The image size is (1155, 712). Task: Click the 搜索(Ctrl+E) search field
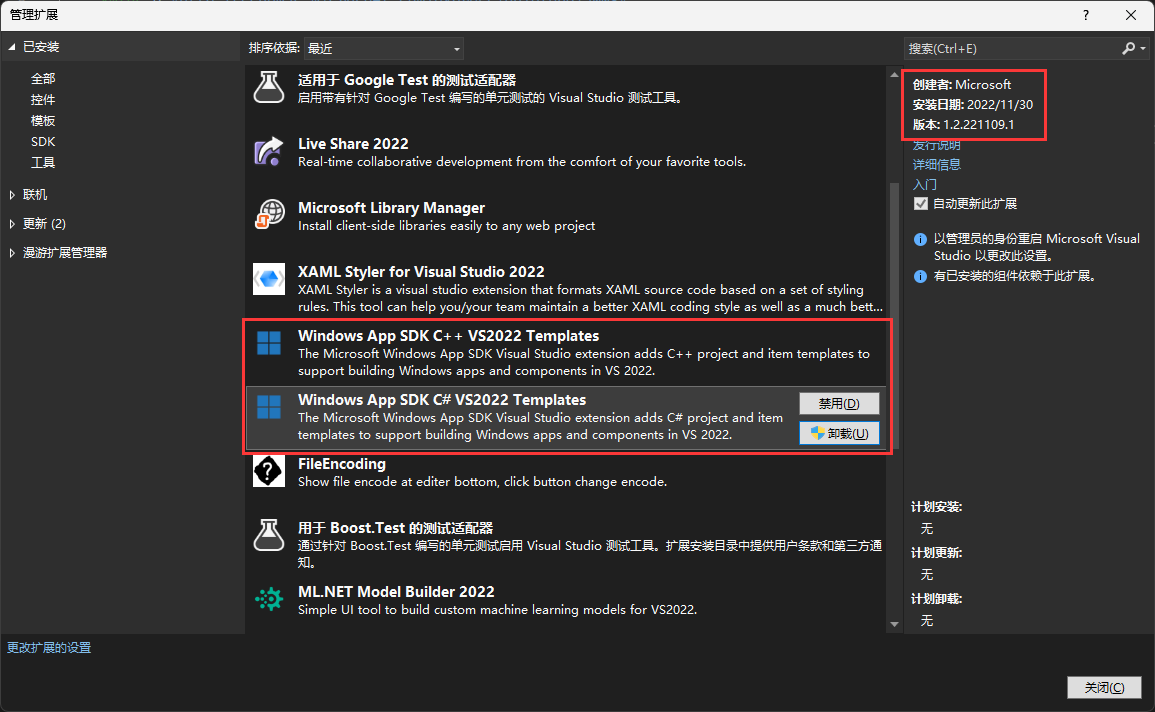(1011, 49)
